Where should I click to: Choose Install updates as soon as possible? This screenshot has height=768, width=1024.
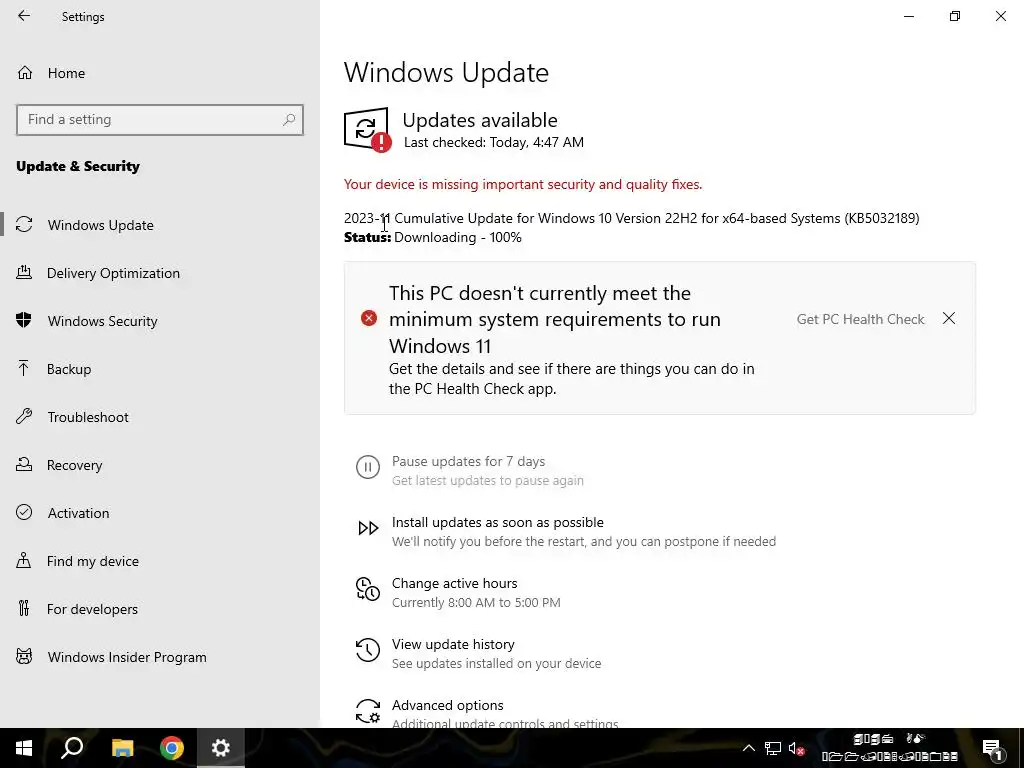click(498, 522)
